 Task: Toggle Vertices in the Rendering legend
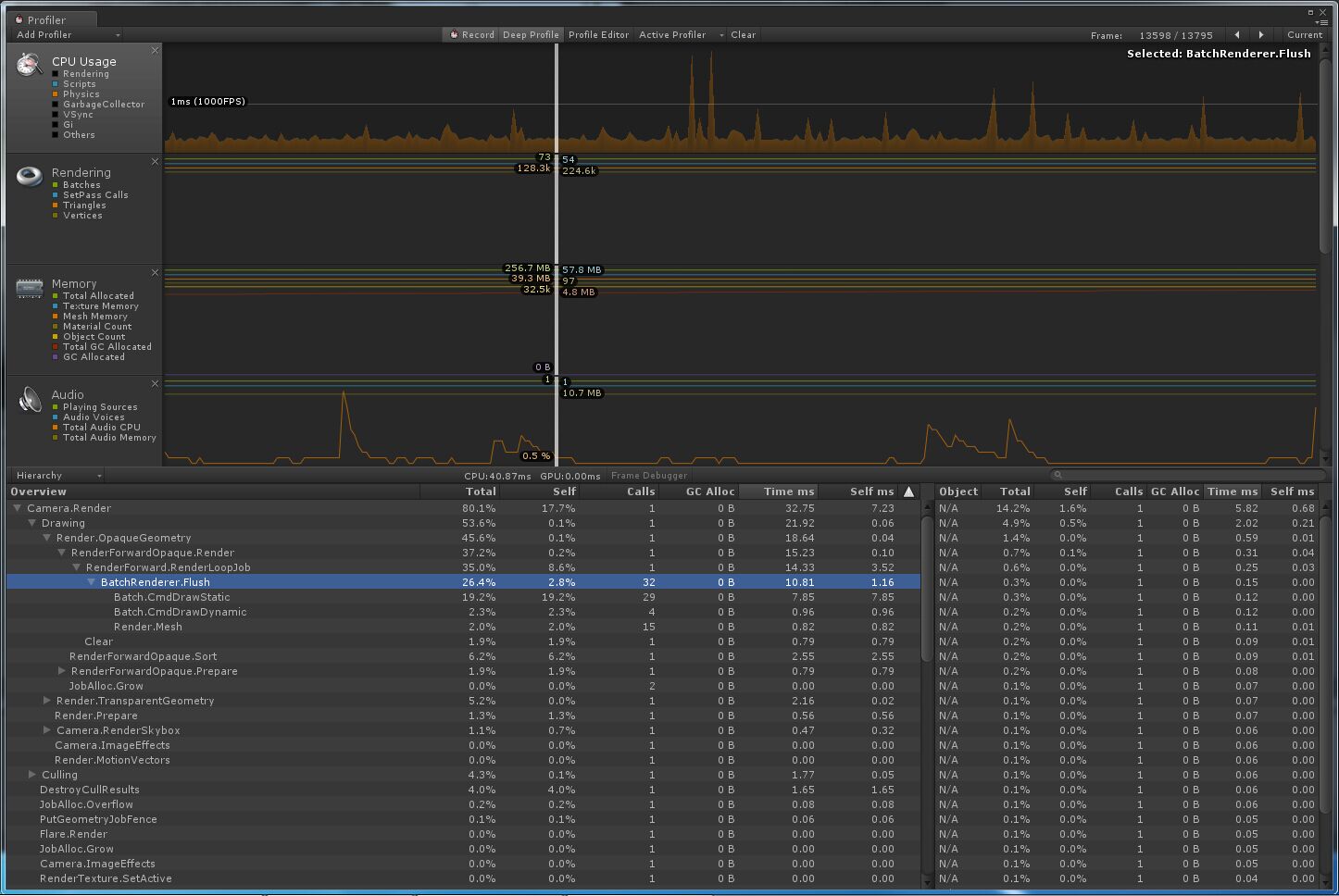pyautogui.click(x=82, y=215)
